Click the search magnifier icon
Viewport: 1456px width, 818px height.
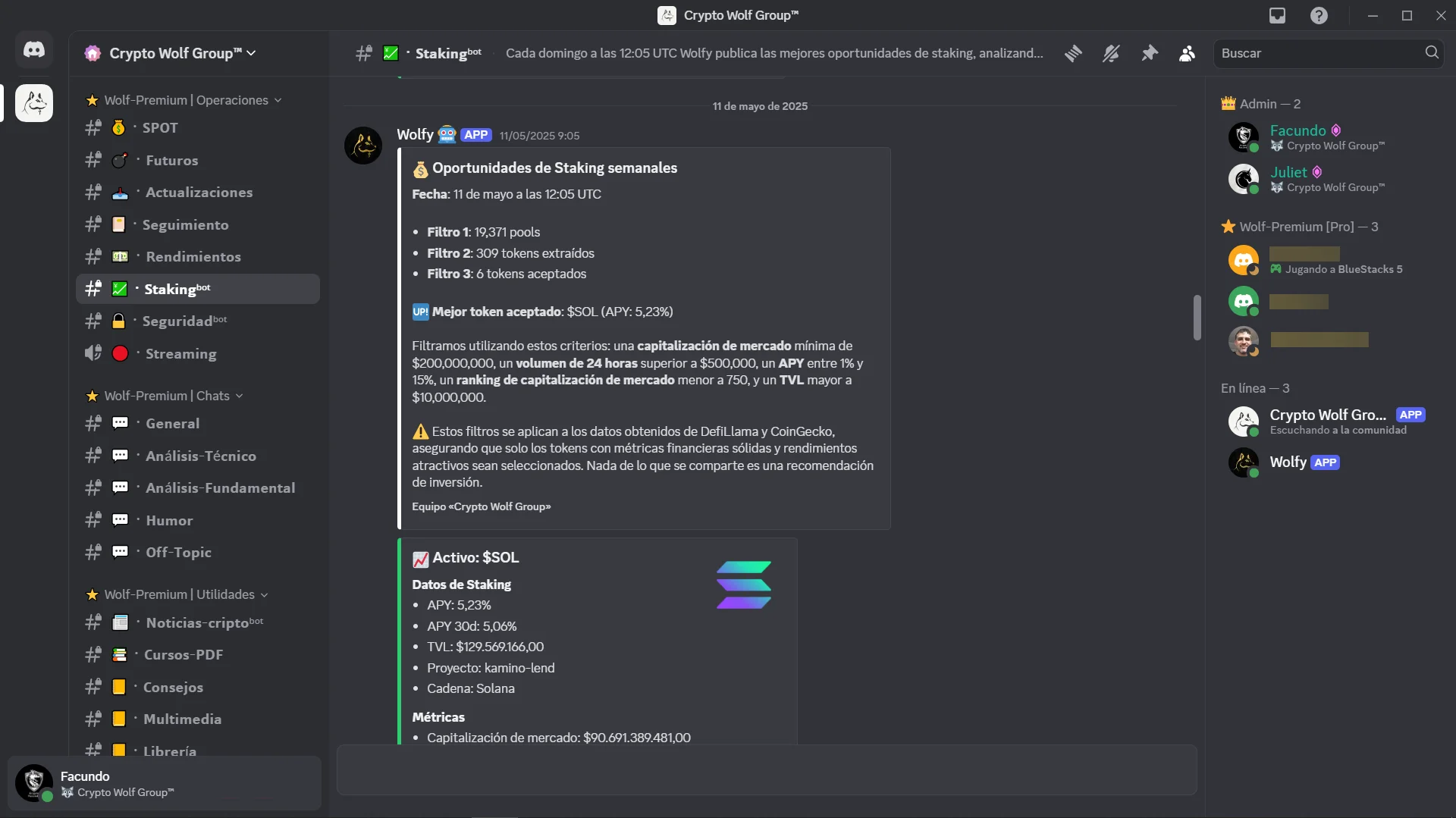(x=1431, y=52)
